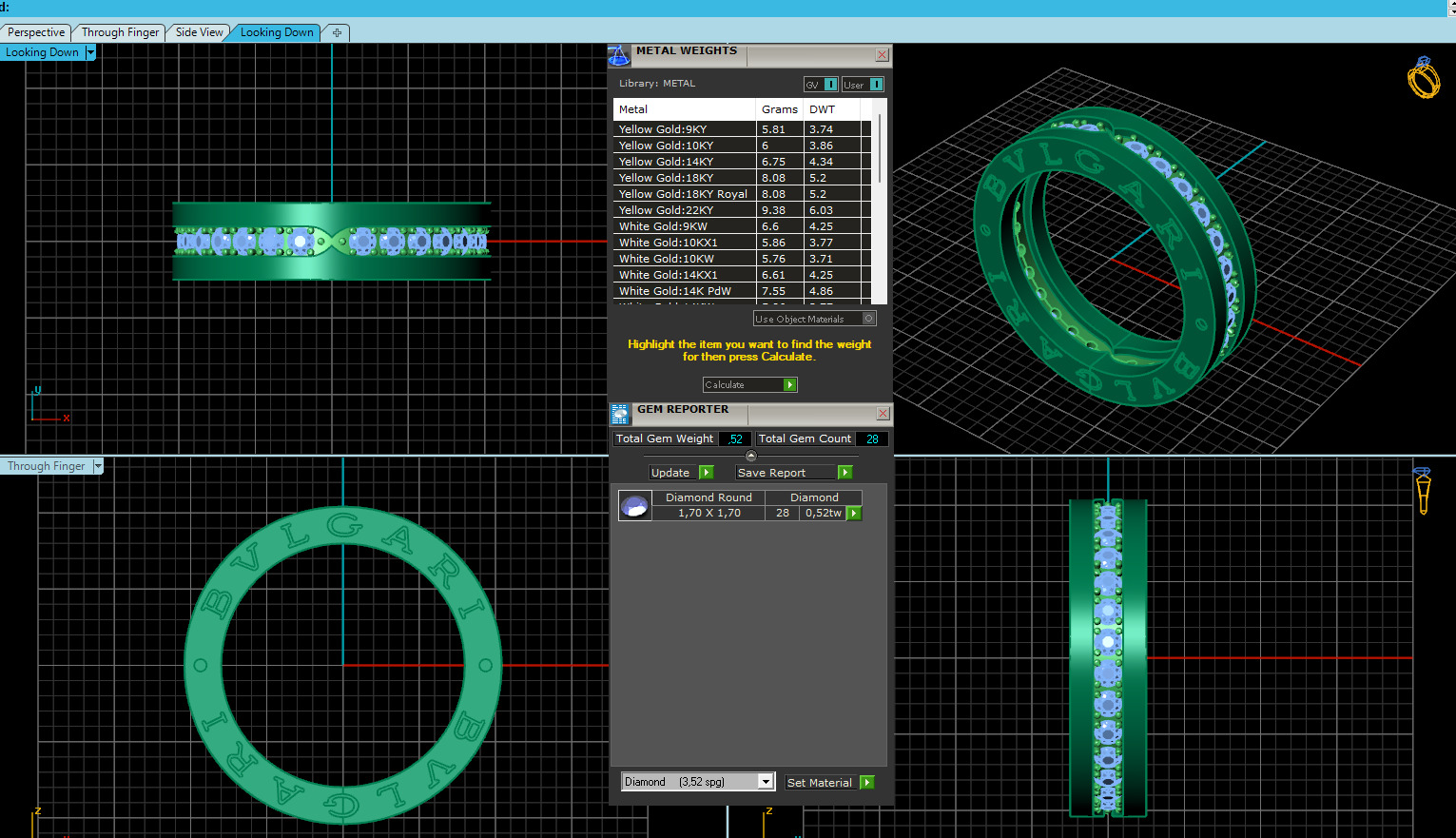Click the DWT column header
The image size is (1456, 838).
click(832, 109)
